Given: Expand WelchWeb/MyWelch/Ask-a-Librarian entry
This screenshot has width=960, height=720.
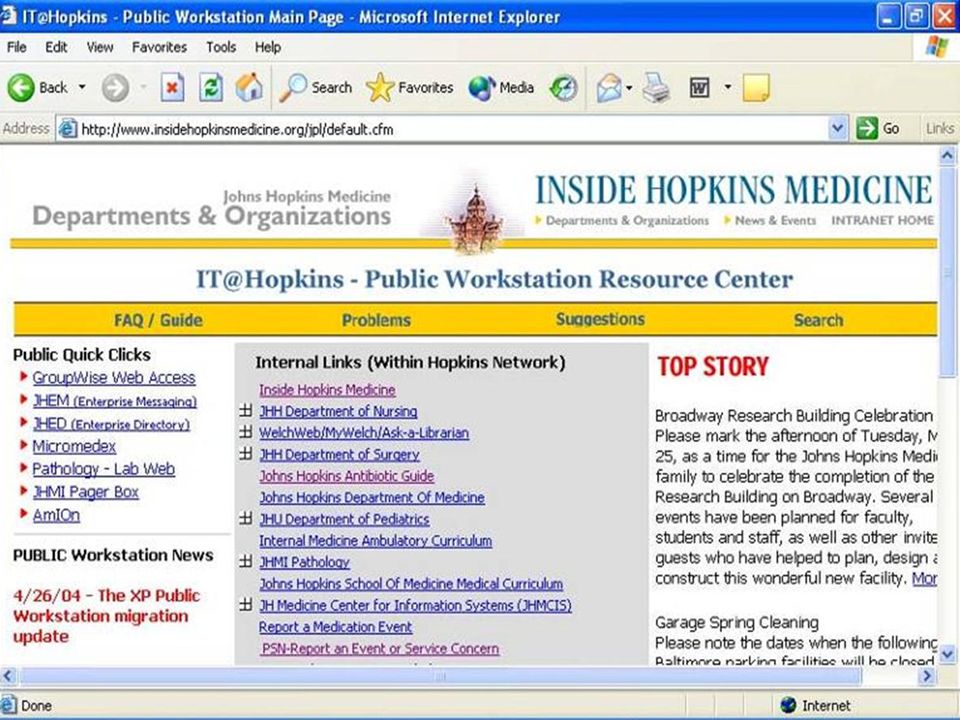Looking at the screenshot, I should click(x=246, y=432).
